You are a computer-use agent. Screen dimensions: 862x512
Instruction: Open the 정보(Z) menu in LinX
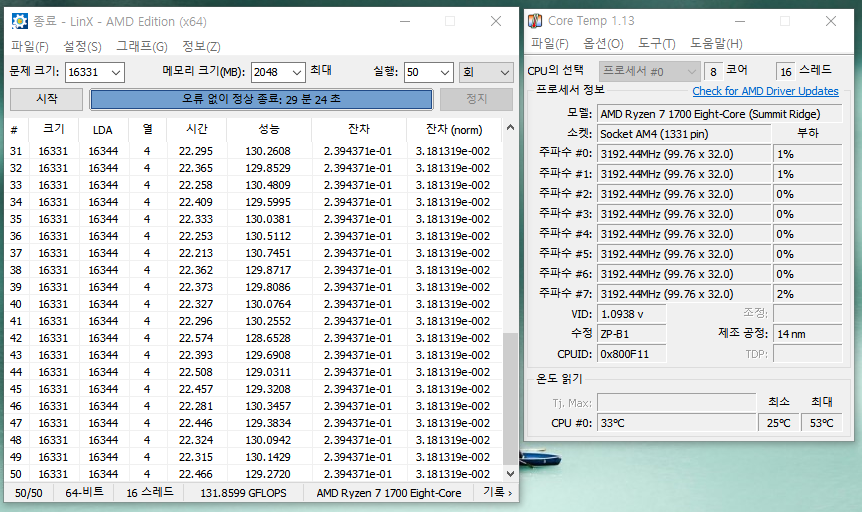pyautogui.click(x=201, y=47)
